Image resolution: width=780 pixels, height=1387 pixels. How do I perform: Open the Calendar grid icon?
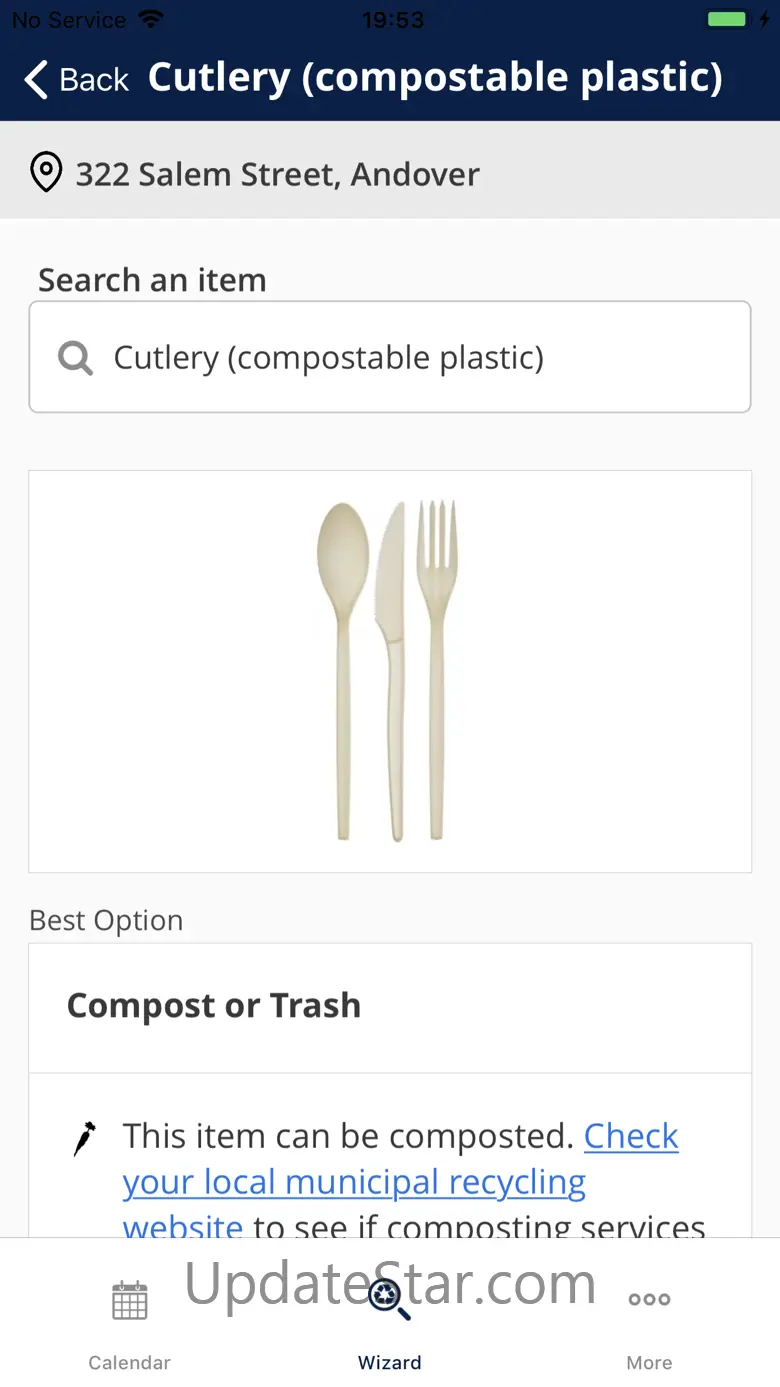pos(130,1300)
